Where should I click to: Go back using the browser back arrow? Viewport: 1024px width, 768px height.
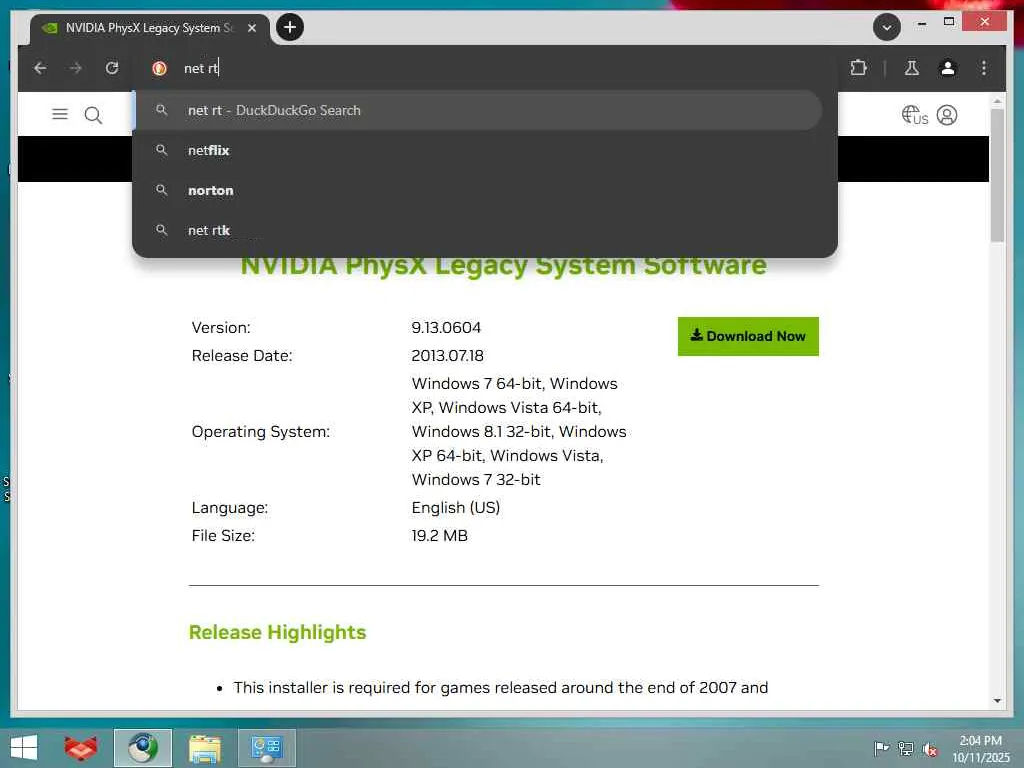click(x=40, y=68)
